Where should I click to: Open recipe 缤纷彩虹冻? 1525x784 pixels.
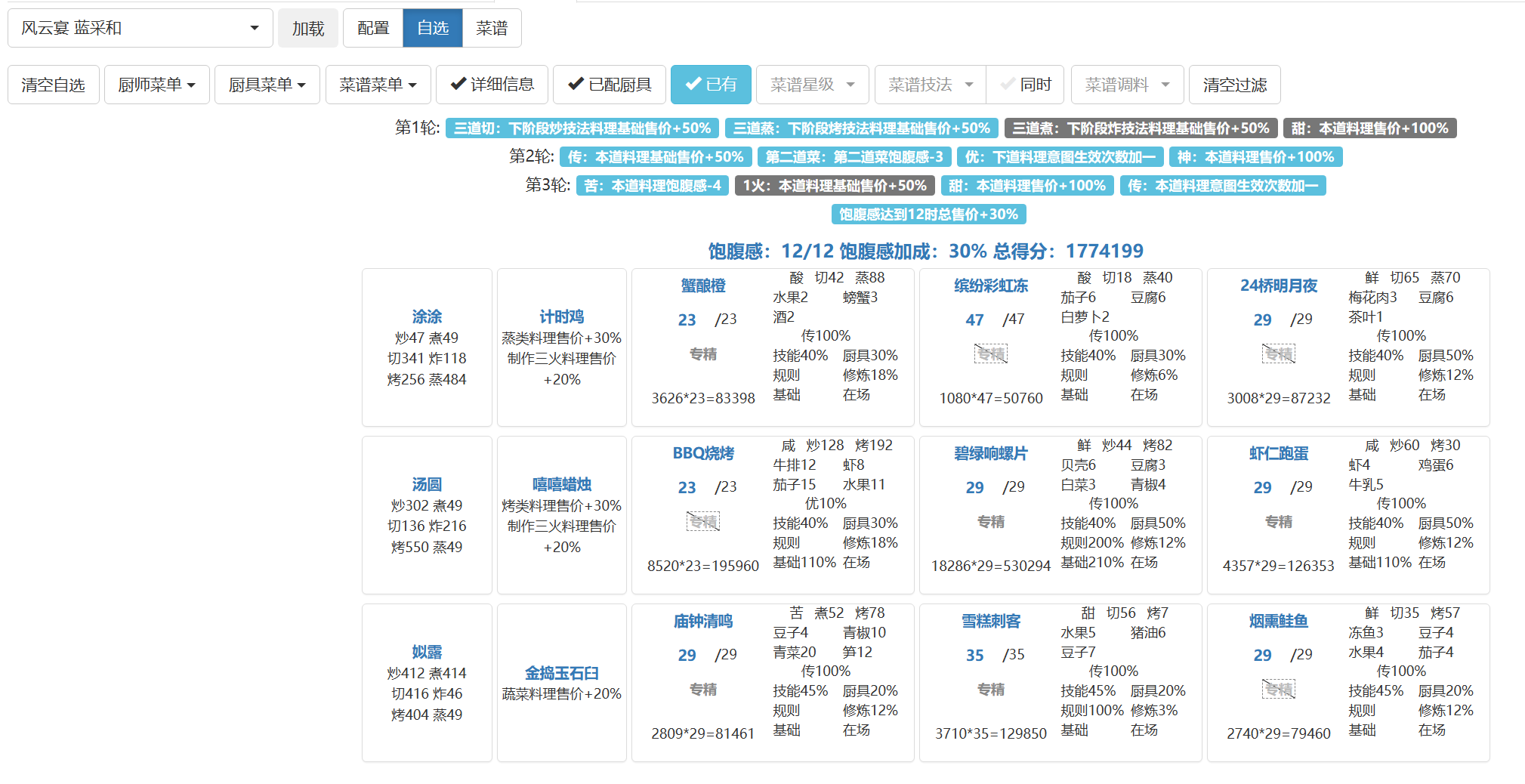point(991,286)
